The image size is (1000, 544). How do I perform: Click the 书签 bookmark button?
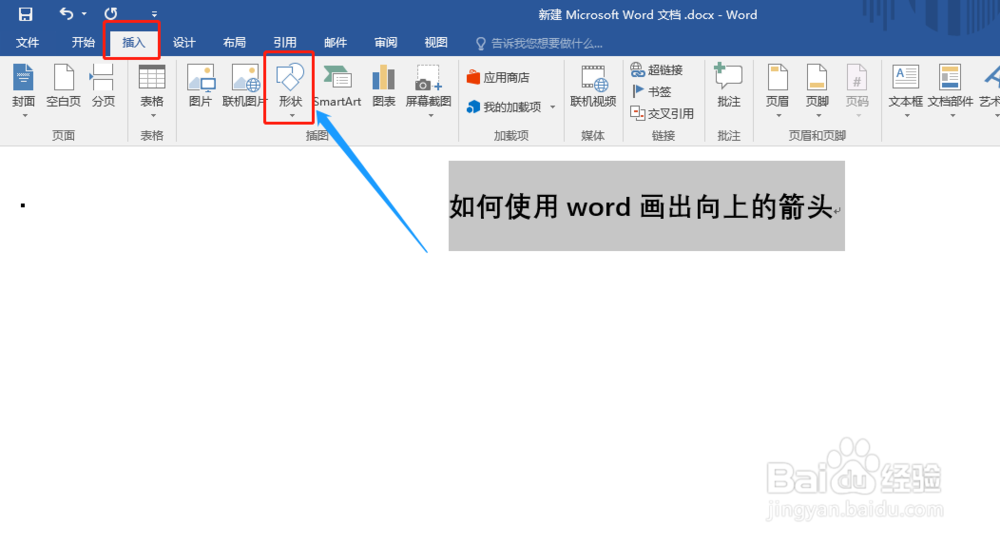coord(651,91)
